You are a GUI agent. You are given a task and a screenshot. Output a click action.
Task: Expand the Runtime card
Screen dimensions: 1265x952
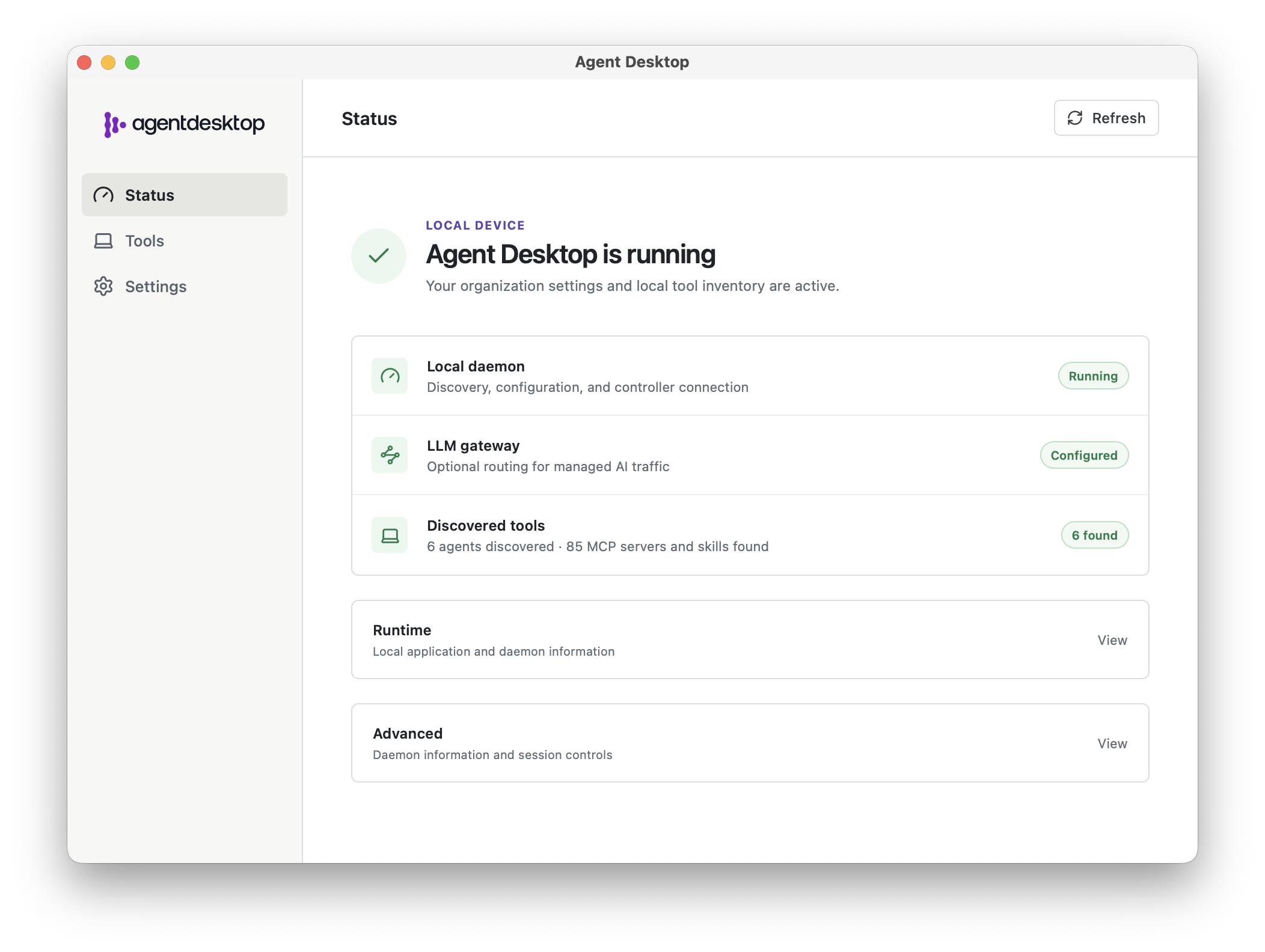coord(750,640)
